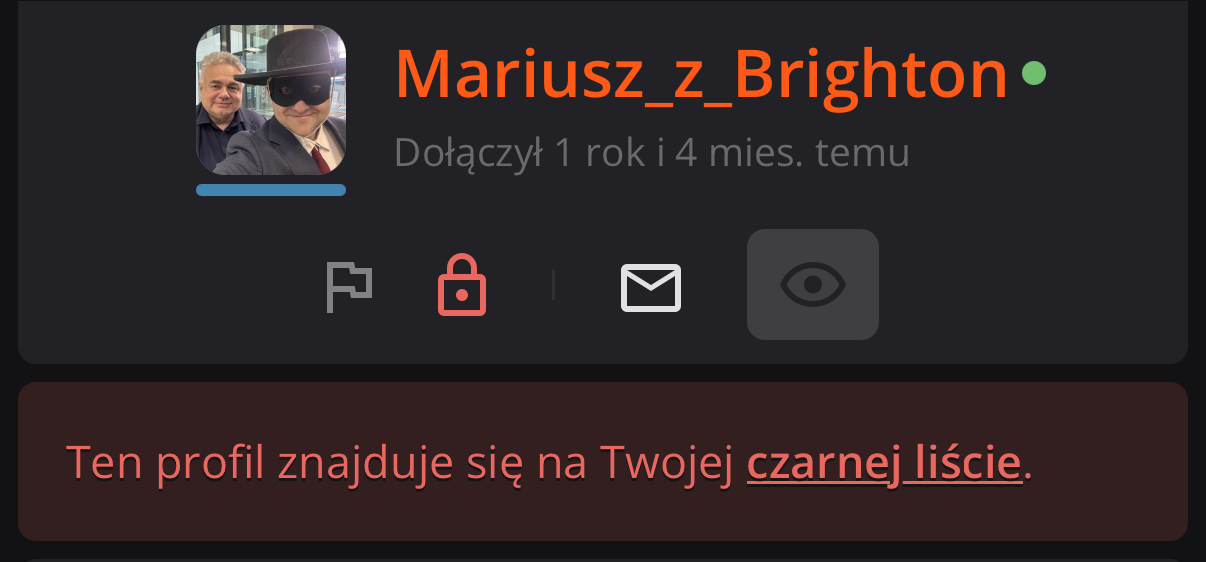Open private message via envelope icon
1206x562 pixels.
[x=651, y=288]
